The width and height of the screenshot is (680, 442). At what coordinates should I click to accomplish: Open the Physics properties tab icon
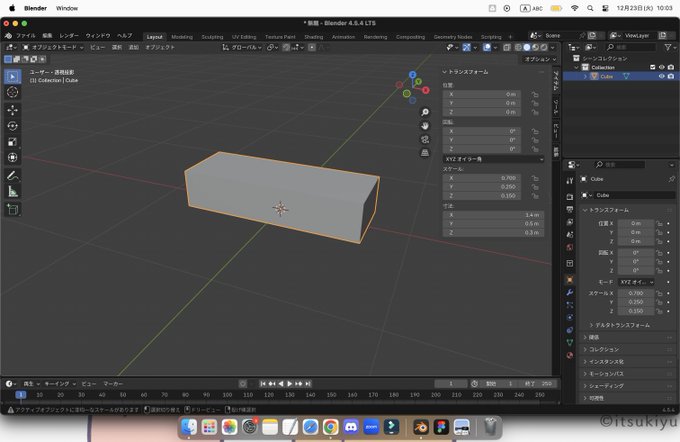570,318
